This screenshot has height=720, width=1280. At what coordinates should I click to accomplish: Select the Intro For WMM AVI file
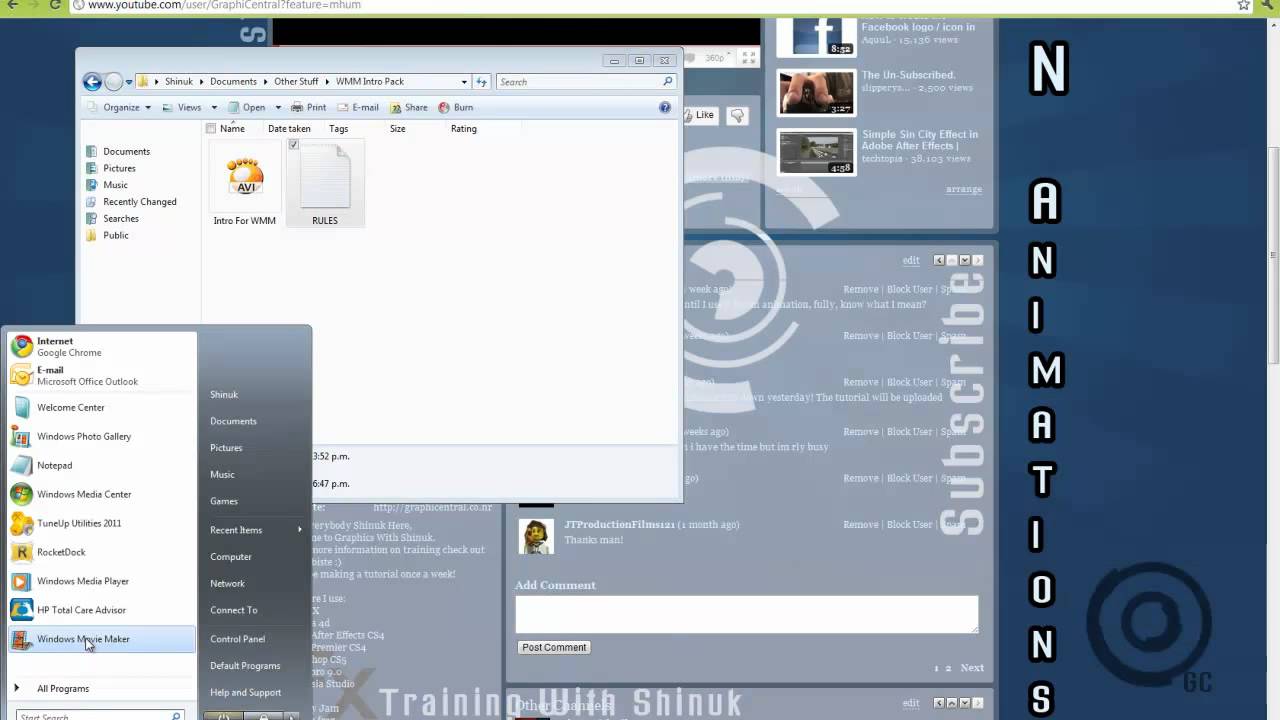[x=245, y=185]
